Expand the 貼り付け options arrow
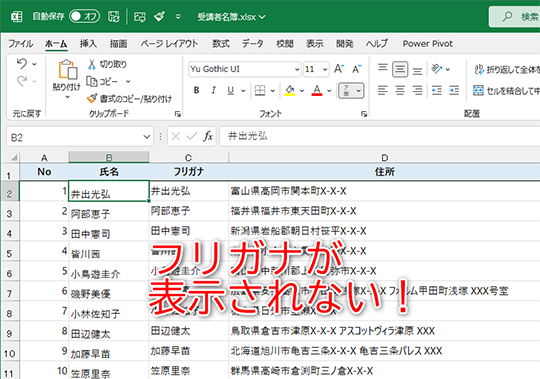The width and height of the screenshot is (540, 379). tap(68, 97)
